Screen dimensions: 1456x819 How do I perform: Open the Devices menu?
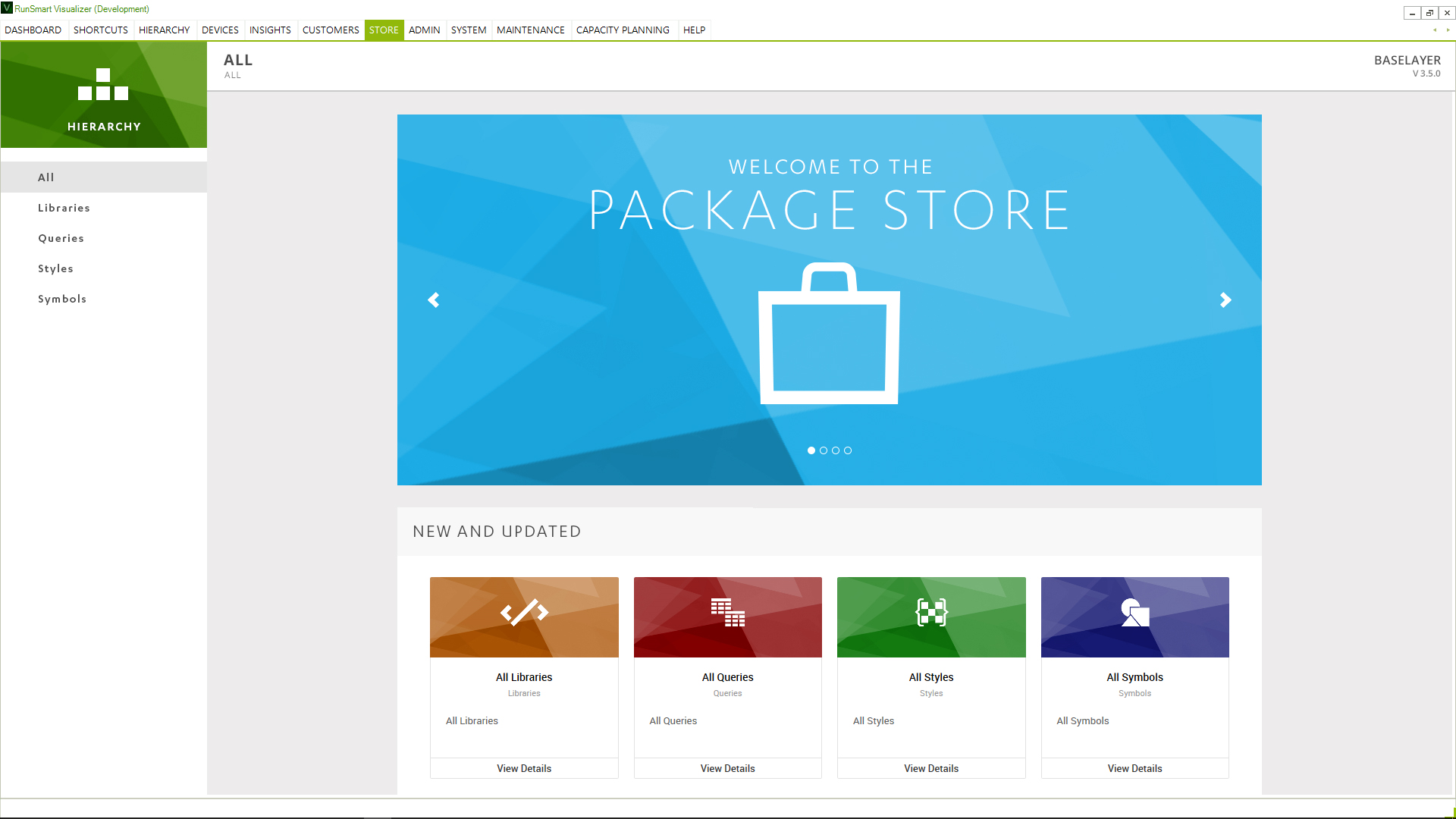point(220,30)
